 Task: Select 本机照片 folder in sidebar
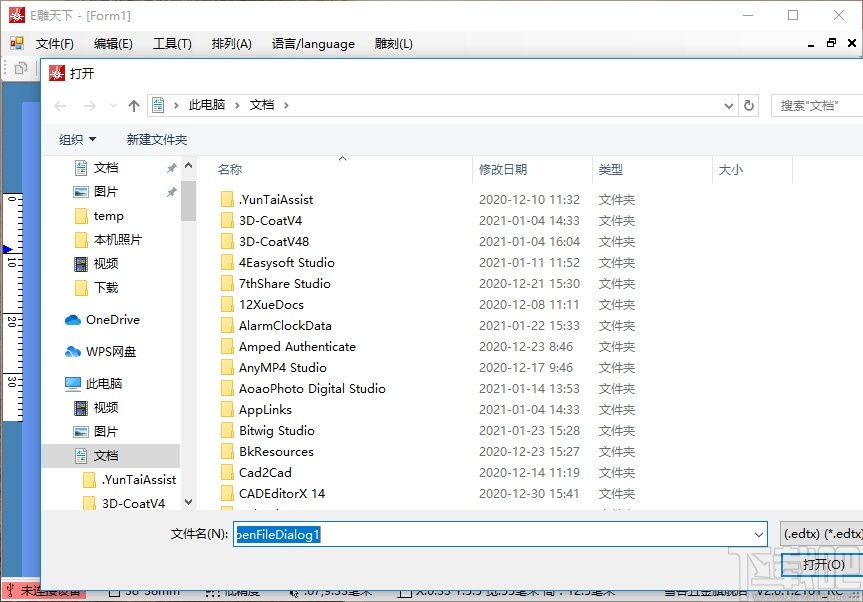tap(117, 239)
